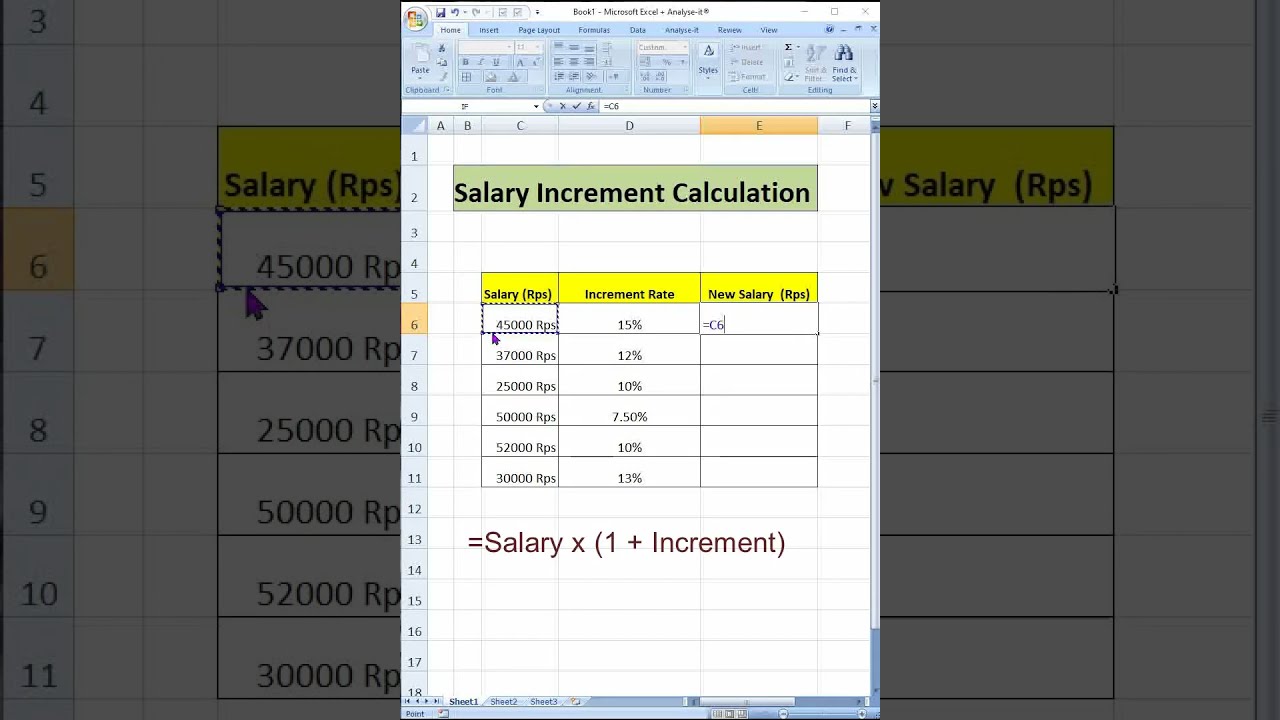Viewport: 1280px width, 720px height.
Task: Click Cancel X in formula bar
Action: coord(563,106)
